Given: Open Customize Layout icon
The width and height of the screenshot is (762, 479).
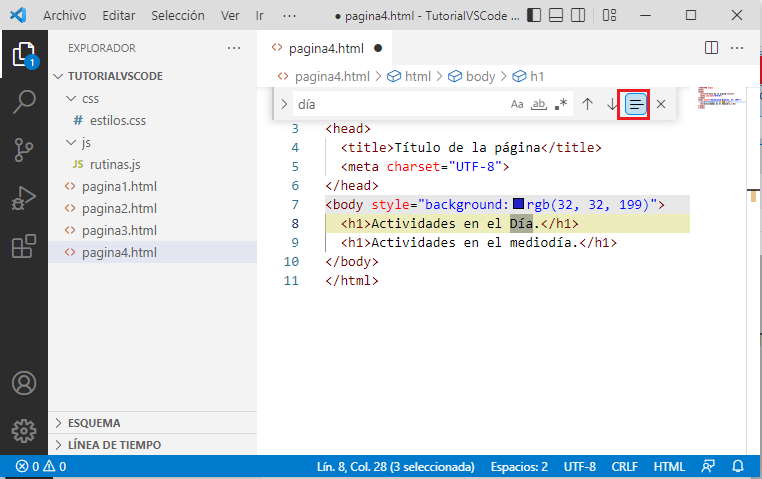Looking at the screenshot, I should (x=609, y=16).
